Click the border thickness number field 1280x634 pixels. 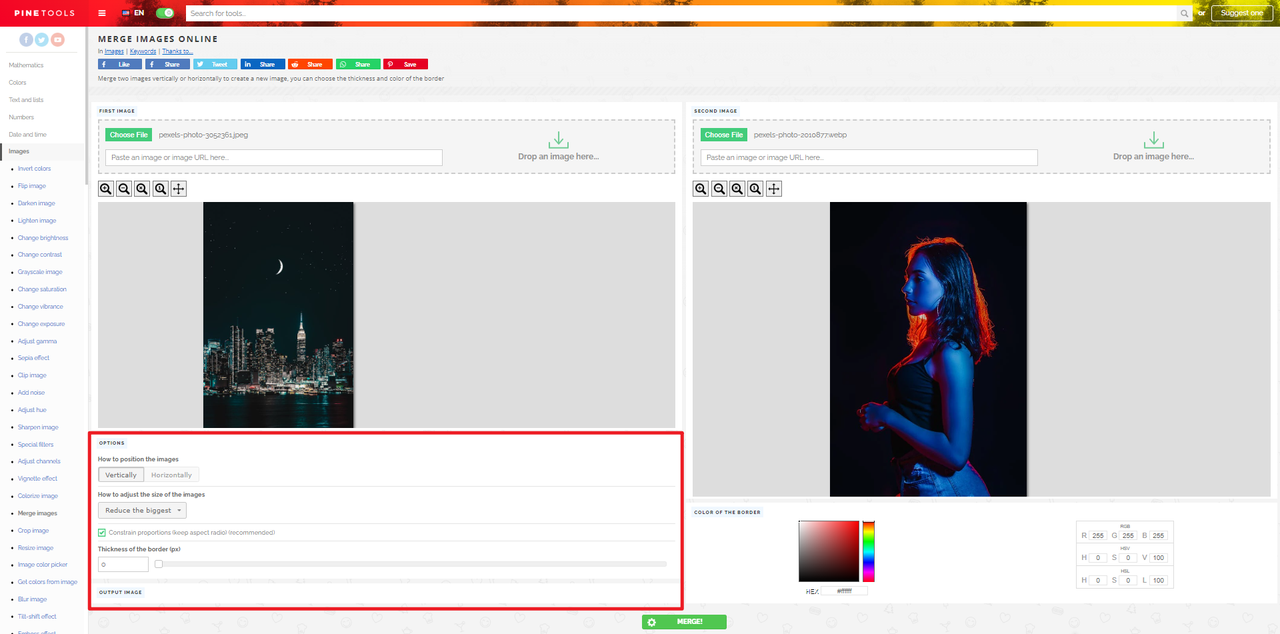[x=123, y=564]
